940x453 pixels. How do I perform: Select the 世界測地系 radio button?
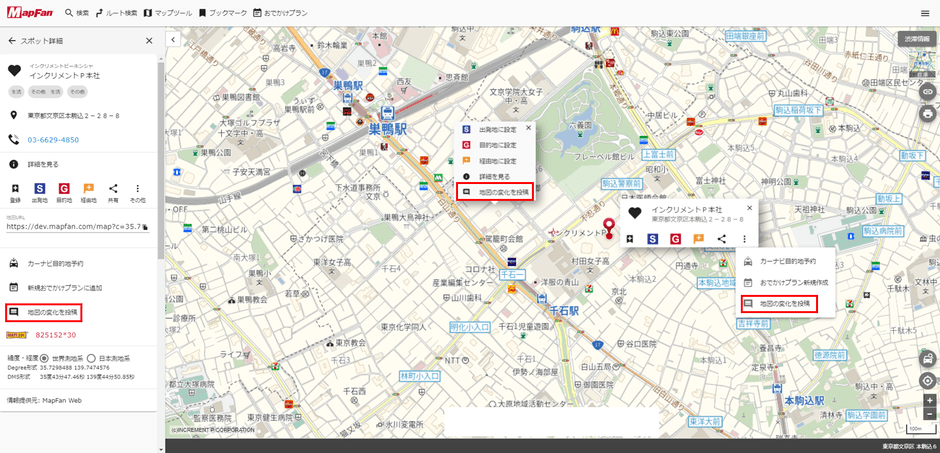[44, 357]
